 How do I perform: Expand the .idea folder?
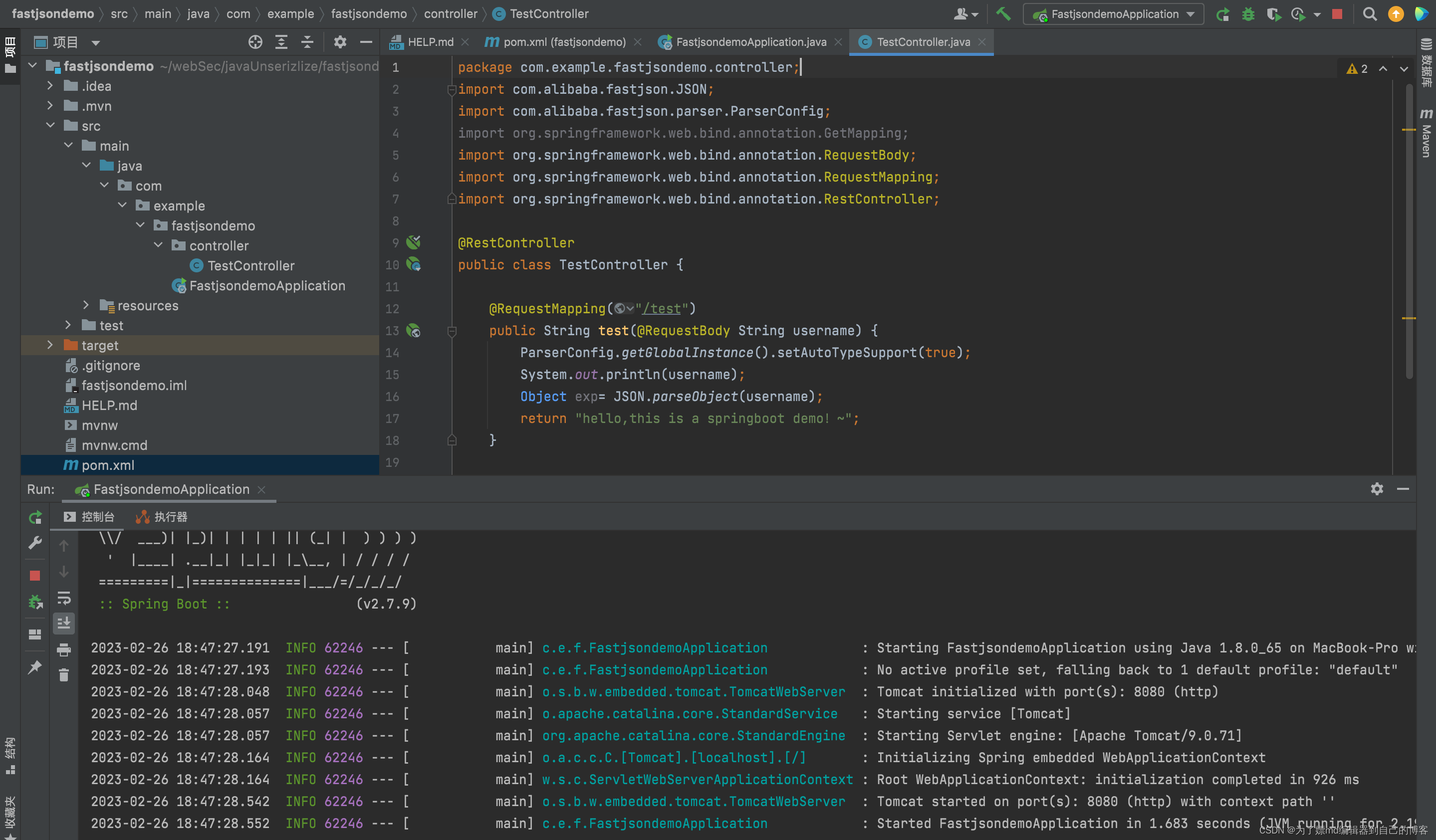click(x=50, y=86)
